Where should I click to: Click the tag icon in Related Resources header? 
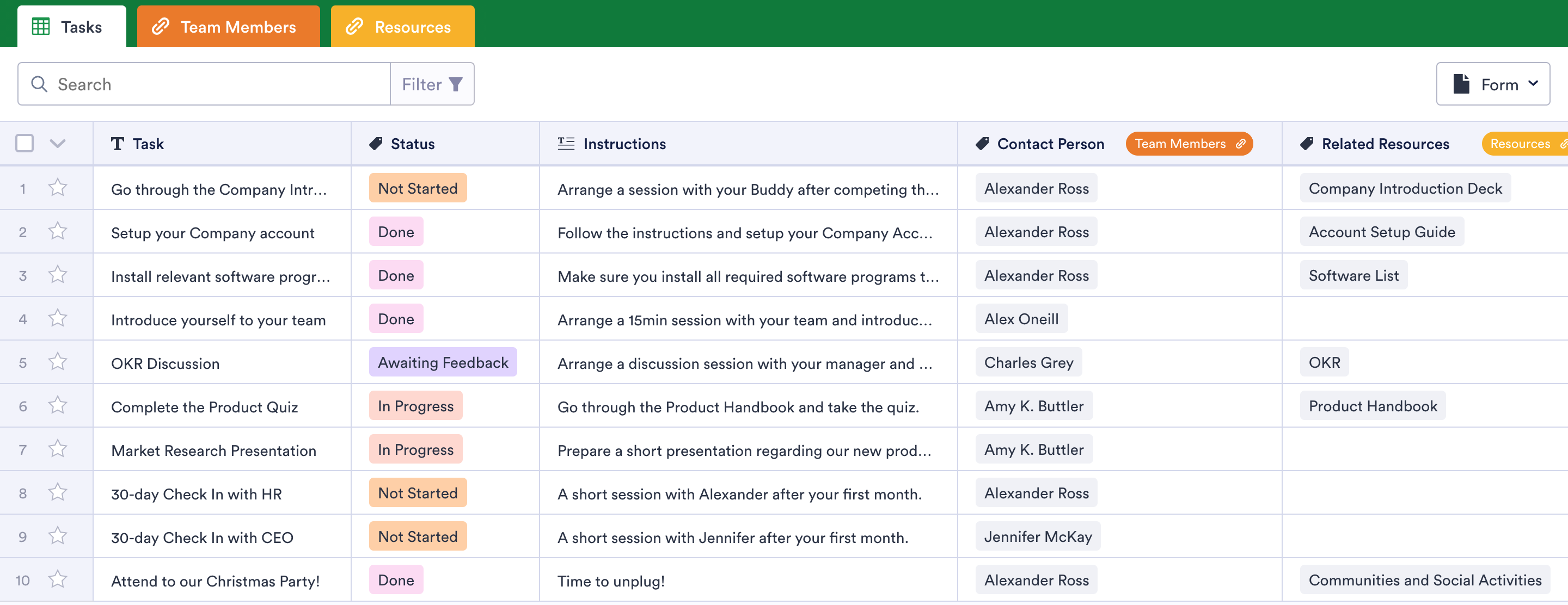[x=1306, y=144]
